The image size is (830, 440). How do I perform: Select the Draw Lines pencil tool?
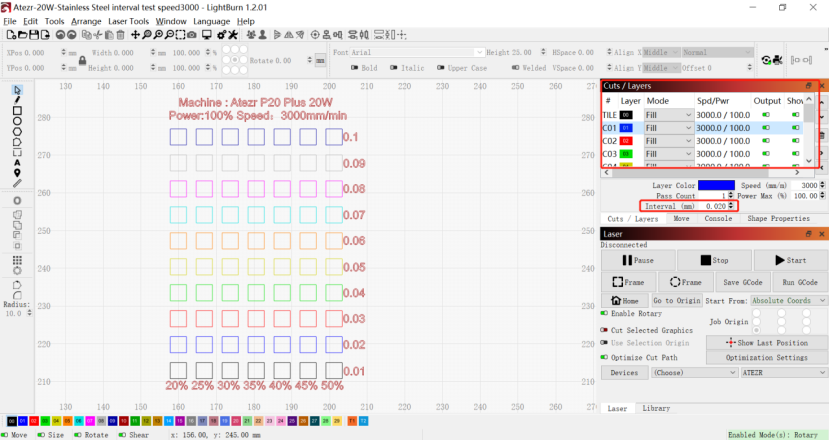pyautogui.click(x=17, y=100)
